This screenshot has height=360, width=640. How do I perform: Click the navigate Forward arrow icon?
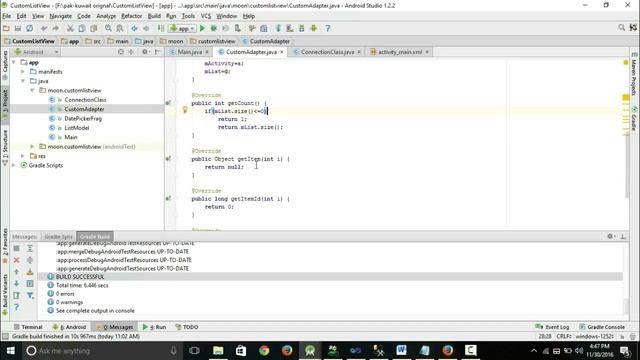(146, 28)
